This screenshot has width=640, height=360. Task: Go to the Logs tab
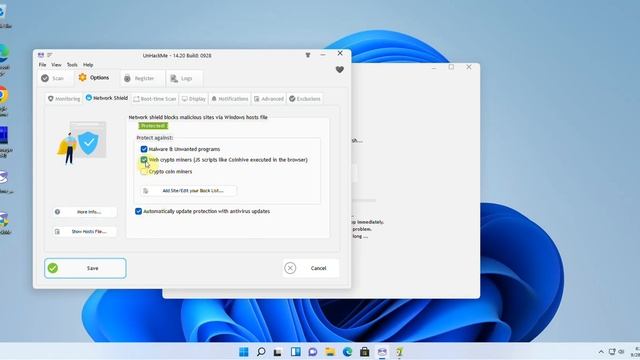click(x=184, y=78)
